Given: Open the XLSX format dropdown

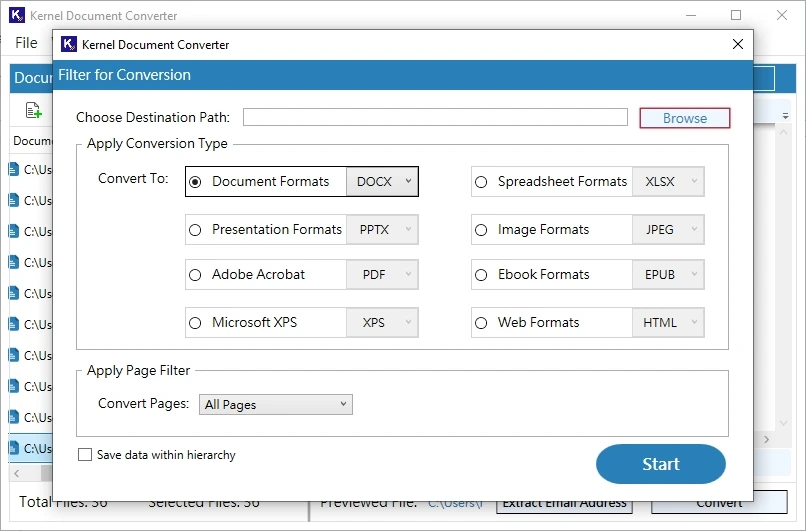Looking at the screenshot, I should 668,181.
